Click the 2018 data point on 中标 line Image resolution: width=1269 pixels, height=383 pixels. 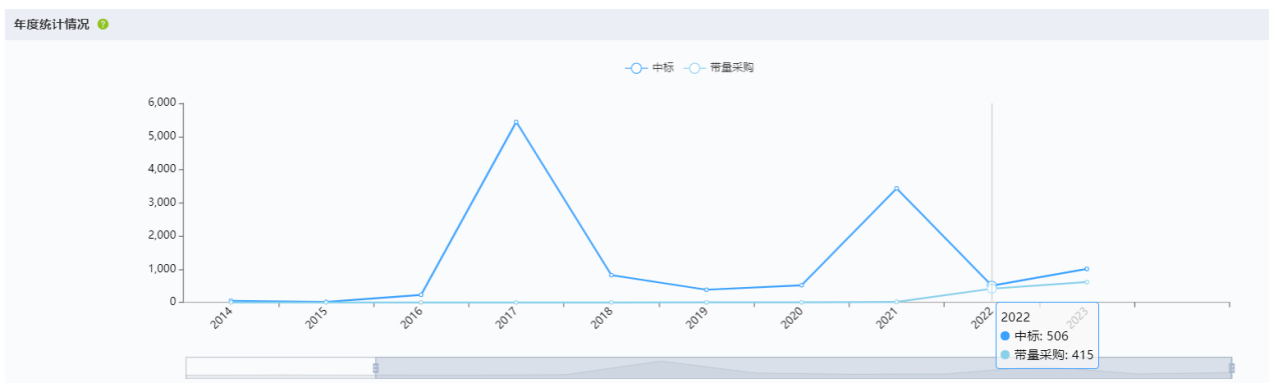click(x=611, y=275)
